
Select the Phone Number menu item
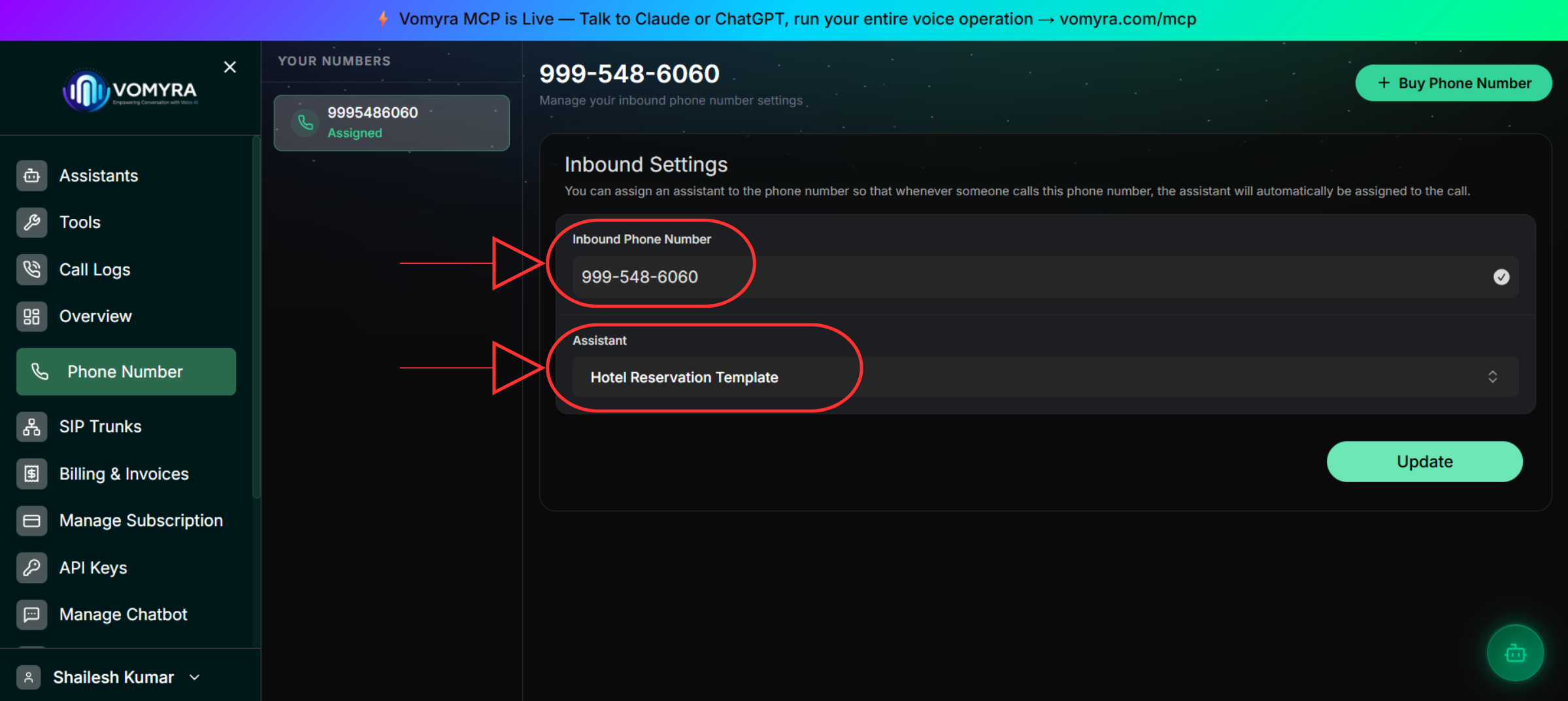coord(126,372)
